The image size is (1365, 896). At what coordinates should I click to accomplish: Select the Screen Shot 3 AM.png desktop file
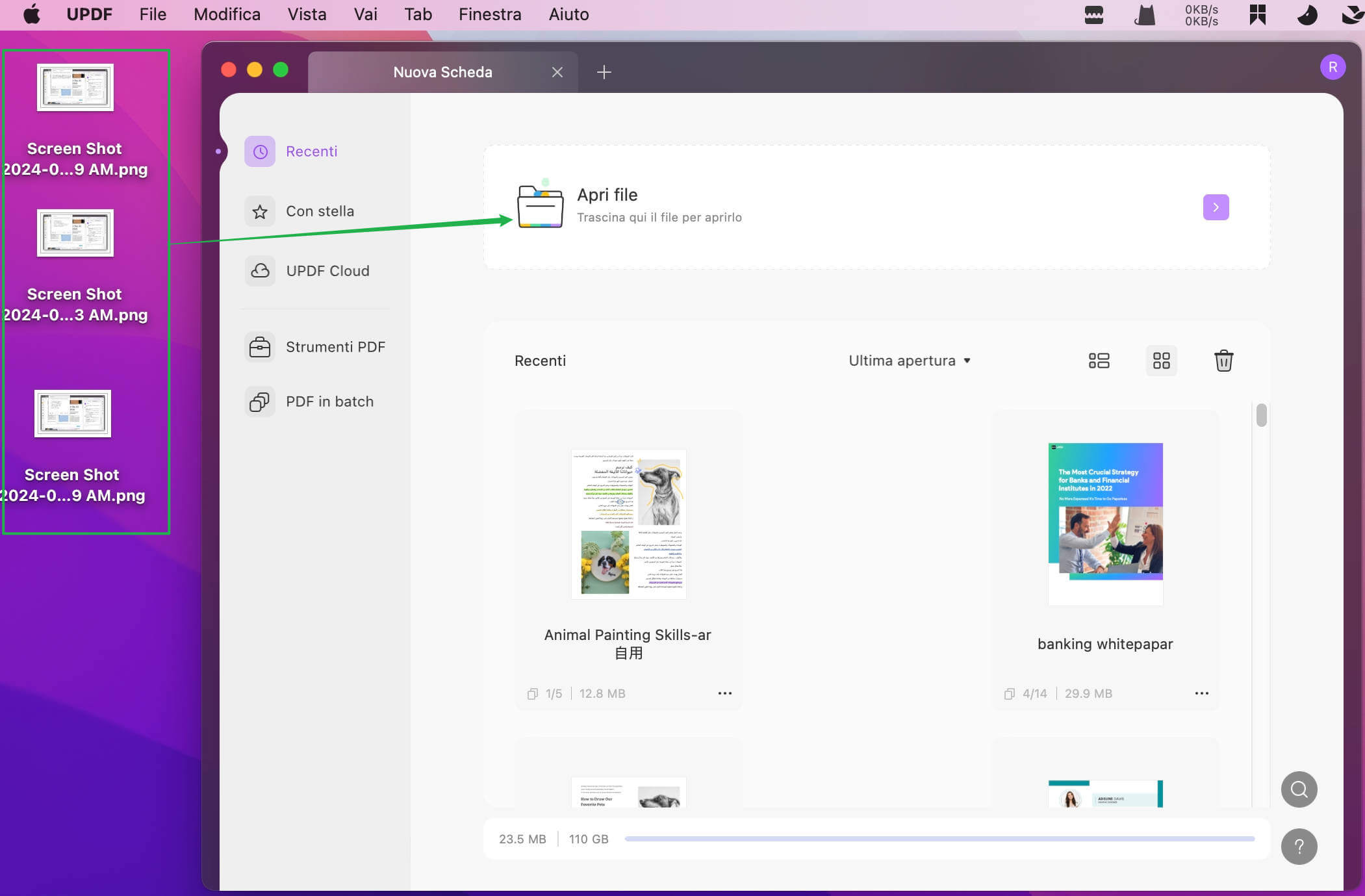click(75, 266)
